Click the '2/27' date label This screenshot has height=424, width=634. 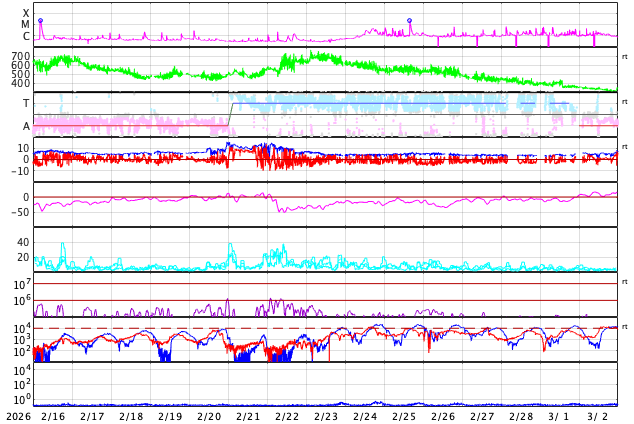point(482,416)
